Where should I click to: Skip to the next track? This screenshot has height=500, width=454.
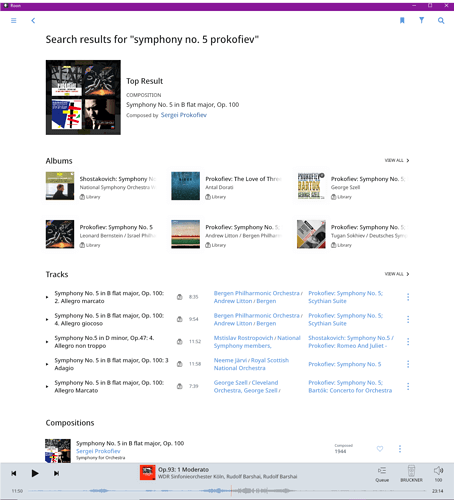(56, 473)
